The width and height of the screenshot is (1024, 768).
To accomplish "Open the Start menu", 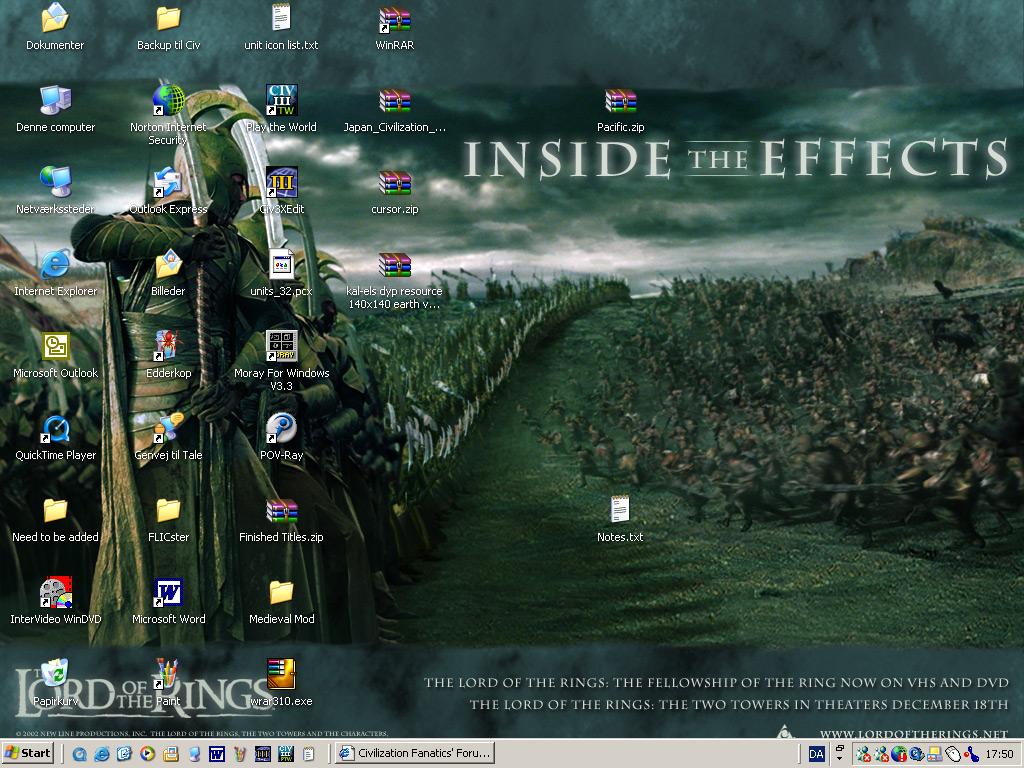I will click(x=28, y=753).
